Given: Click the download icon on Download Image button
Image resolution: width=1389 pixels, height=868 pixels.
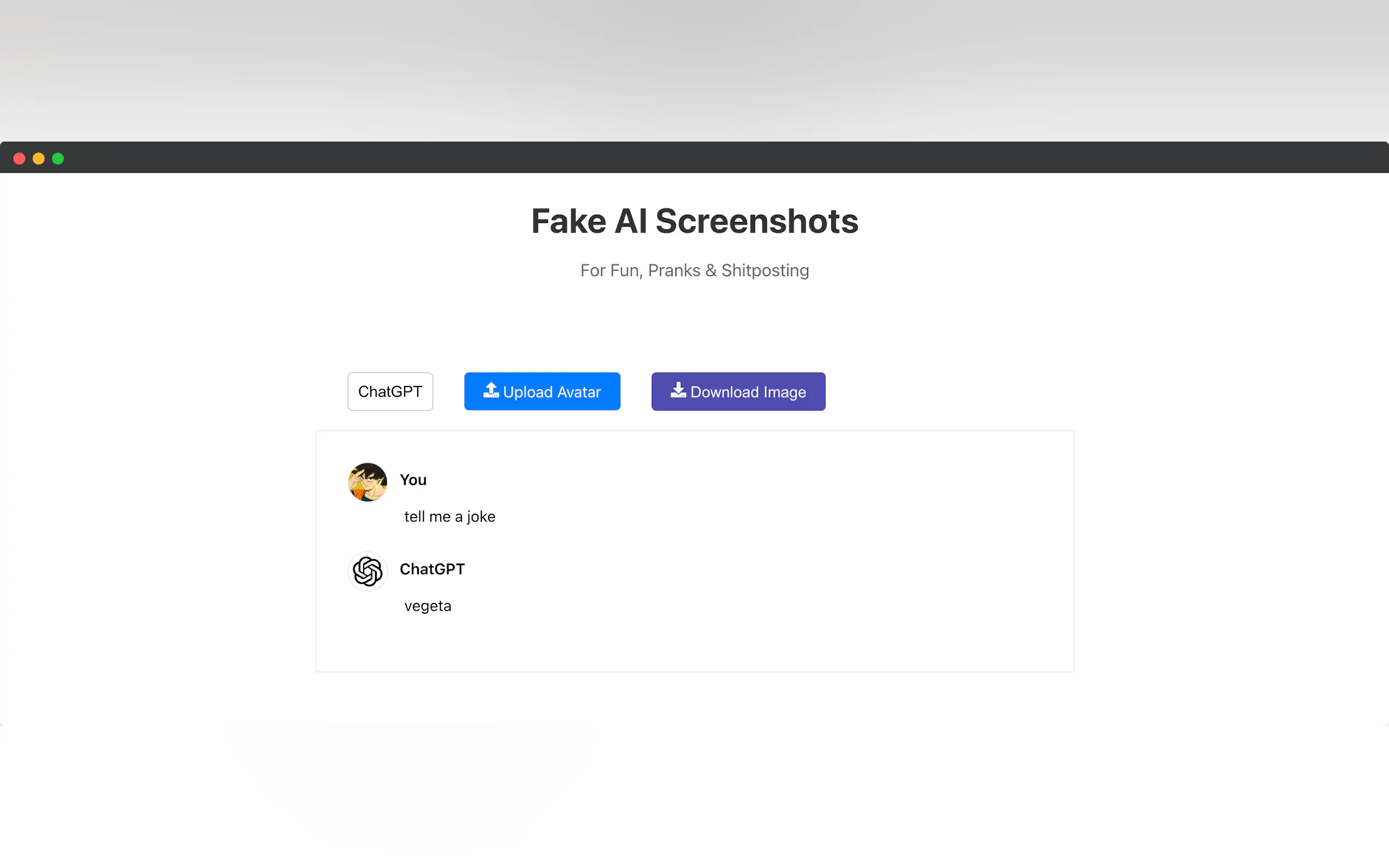Looking at the screenshot, I should pos(678,391).
